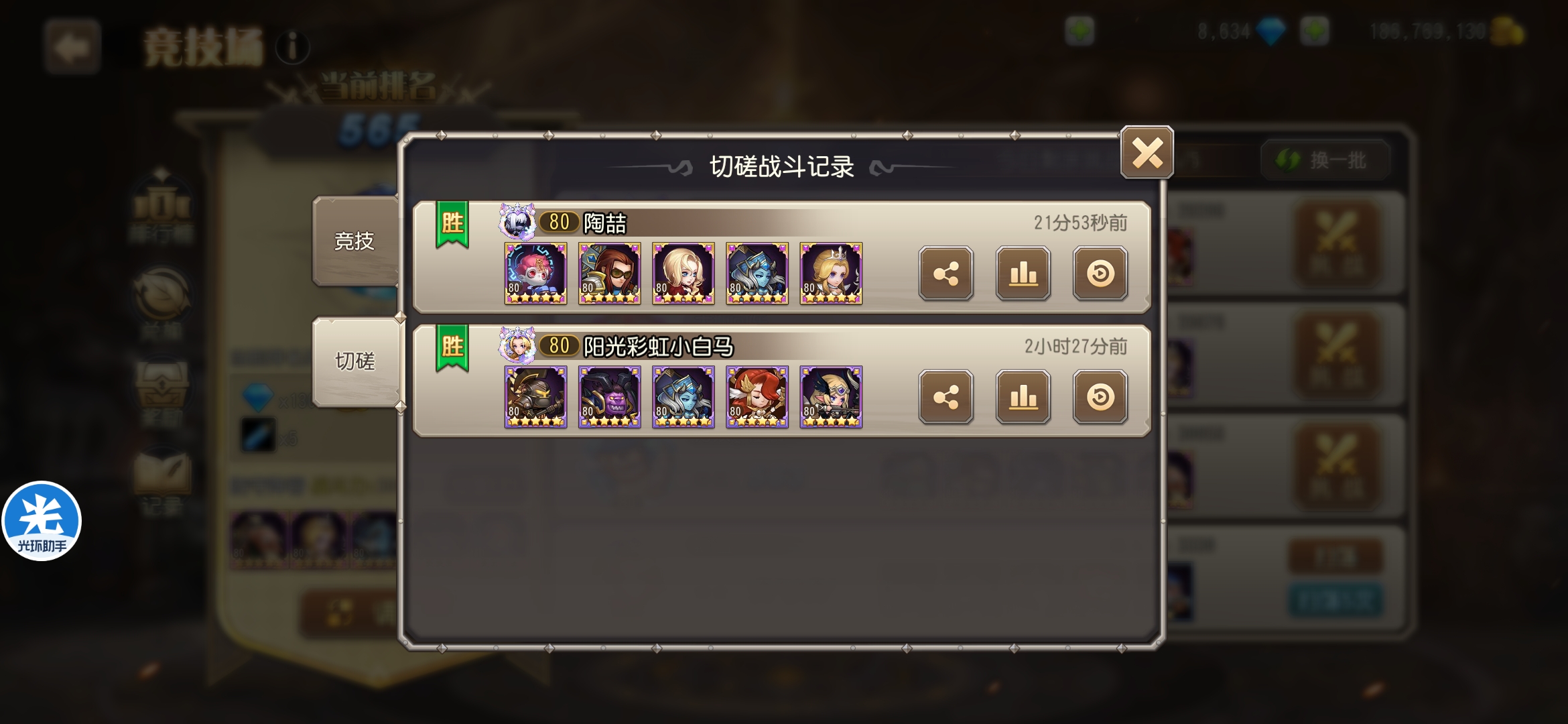The image size is (1568, 724).
Task: Replay the battle against 陶喆
Action: click(x=1100, y=274)
